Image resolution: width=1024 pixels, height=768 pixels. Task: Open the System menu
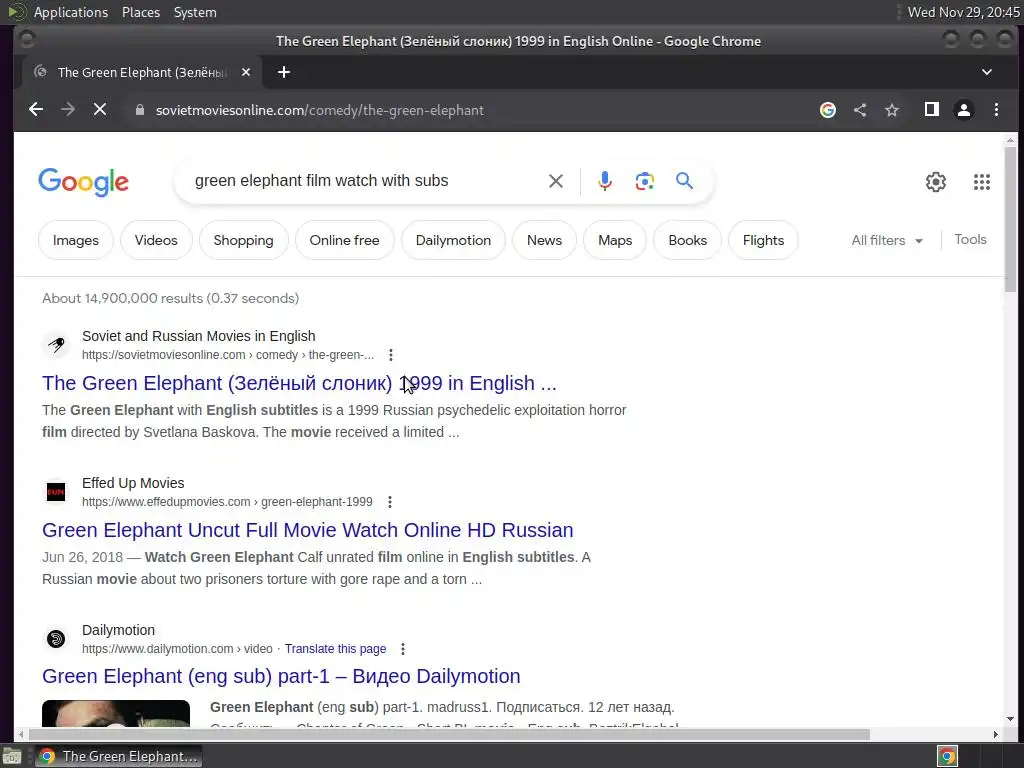[195, 12]
